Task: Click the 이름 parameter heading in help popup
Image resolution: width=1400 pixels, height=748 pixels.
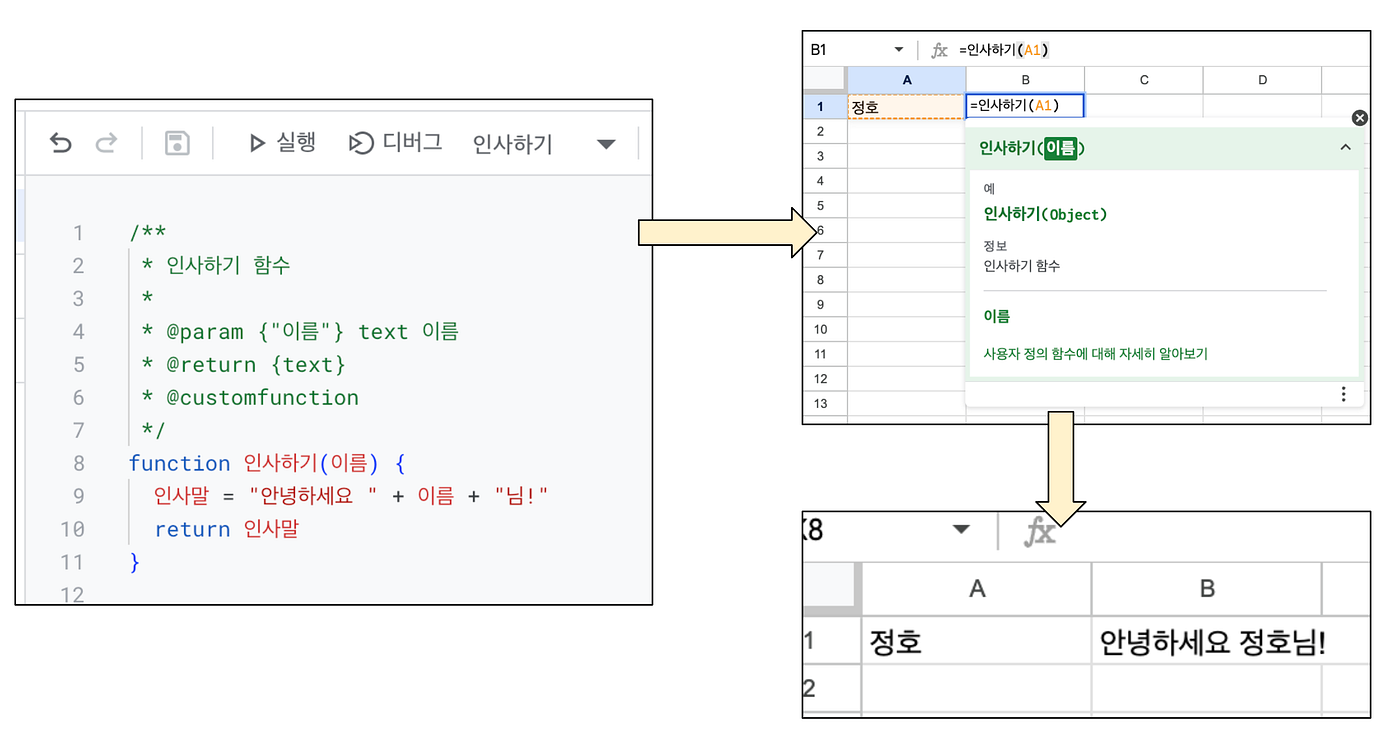Action: pyautogui.click(x=997, y=316)
